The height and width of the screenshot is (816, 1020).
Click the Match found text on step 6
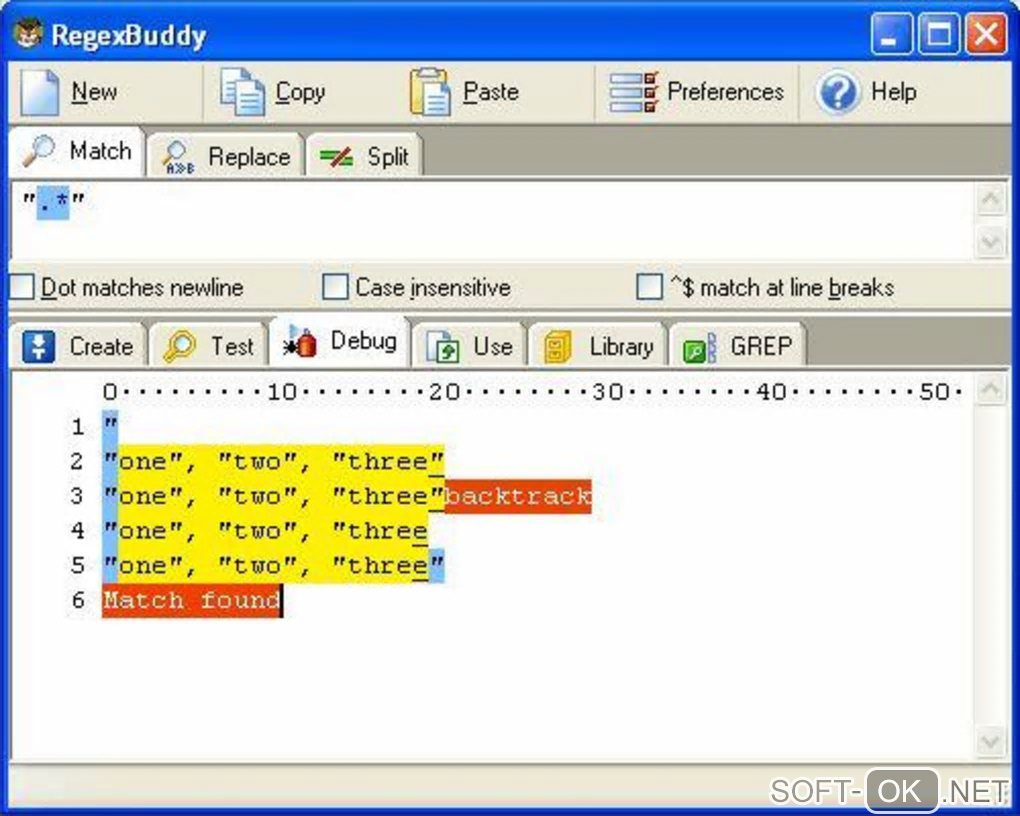coord(192,600)
